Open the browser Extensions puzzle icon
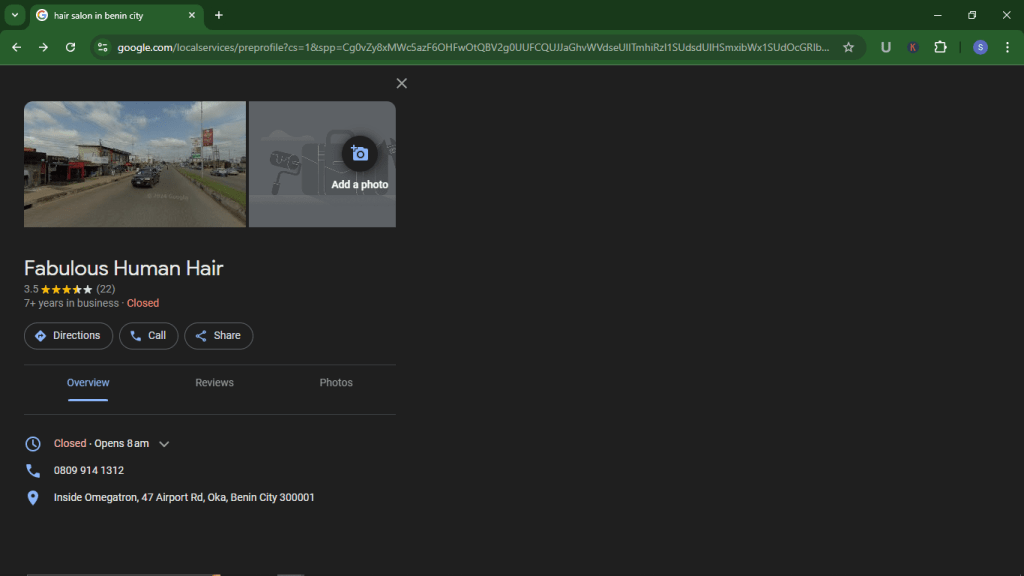The image size is (1024, 576). (x=940, y=47)
